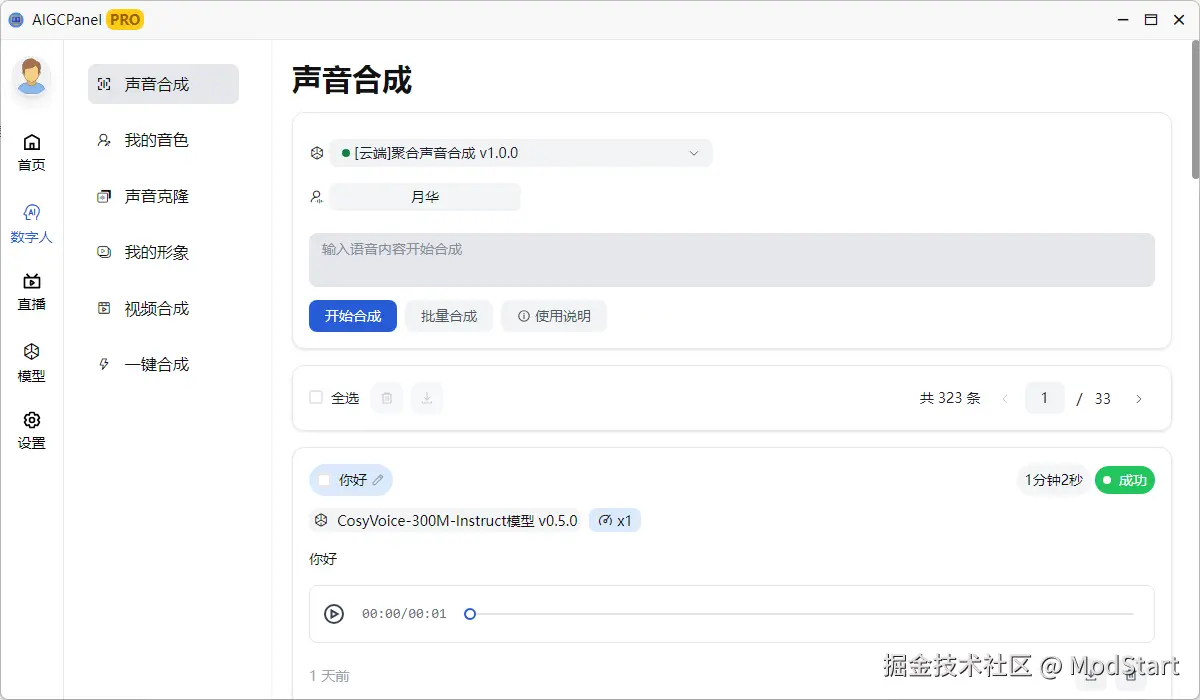Select 视频合成 menu item
This screenshot has width=1200, height=700.
click(x=164, y=308)
